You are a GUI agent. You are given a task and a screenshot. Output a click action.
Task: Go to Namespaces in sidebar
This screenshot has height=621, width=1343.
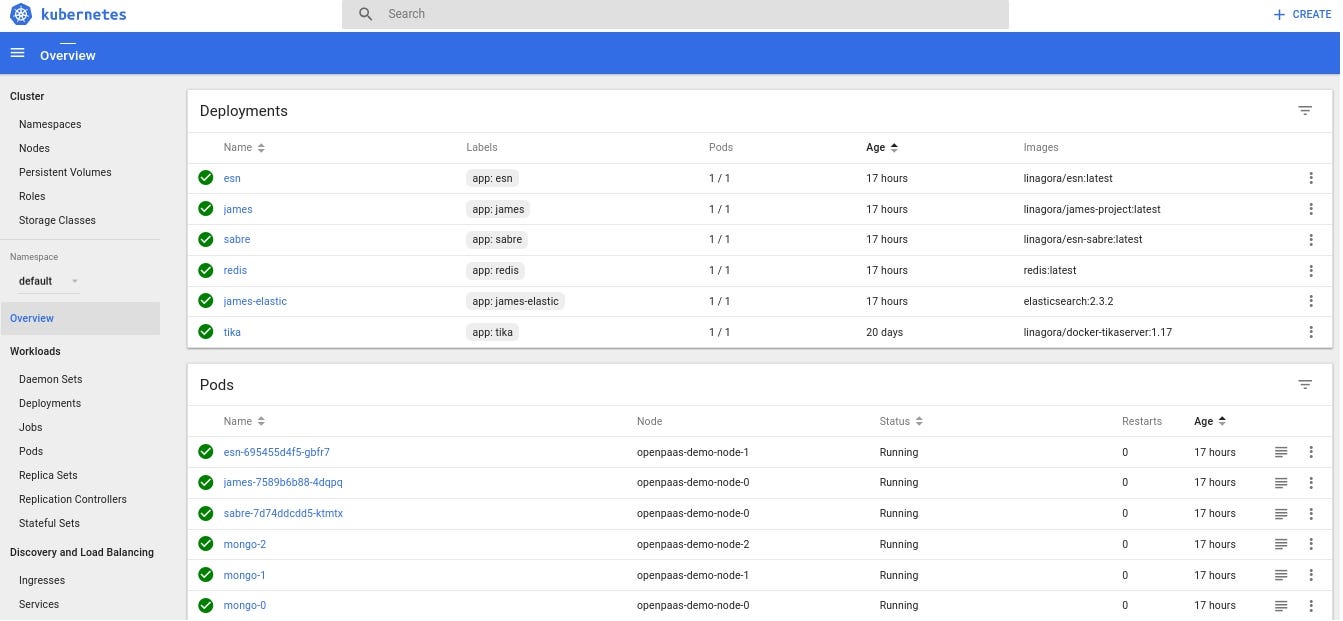50,125
